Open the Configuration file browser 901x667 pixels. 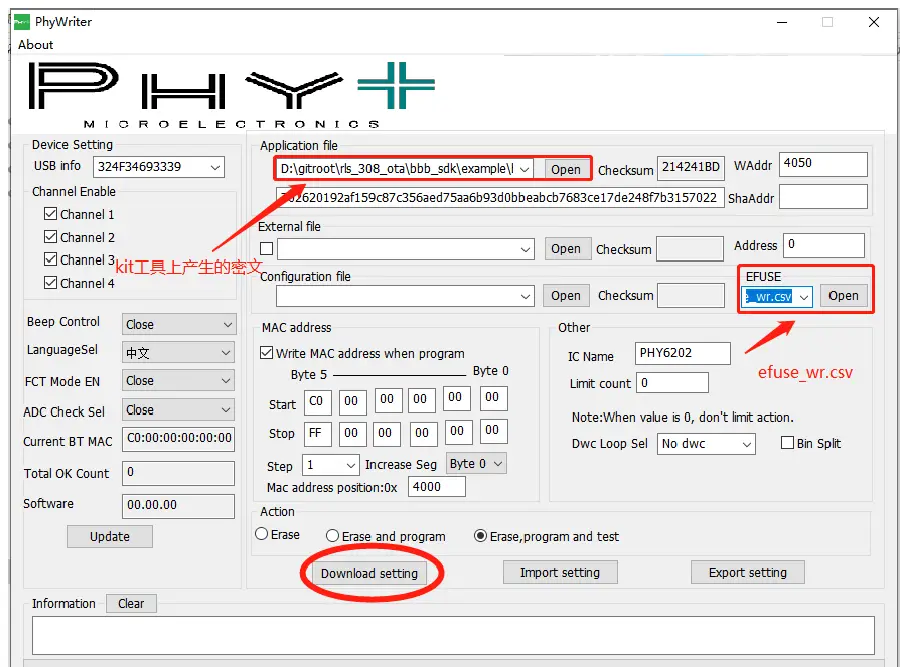pyautogui.click(x=566, y=295)
